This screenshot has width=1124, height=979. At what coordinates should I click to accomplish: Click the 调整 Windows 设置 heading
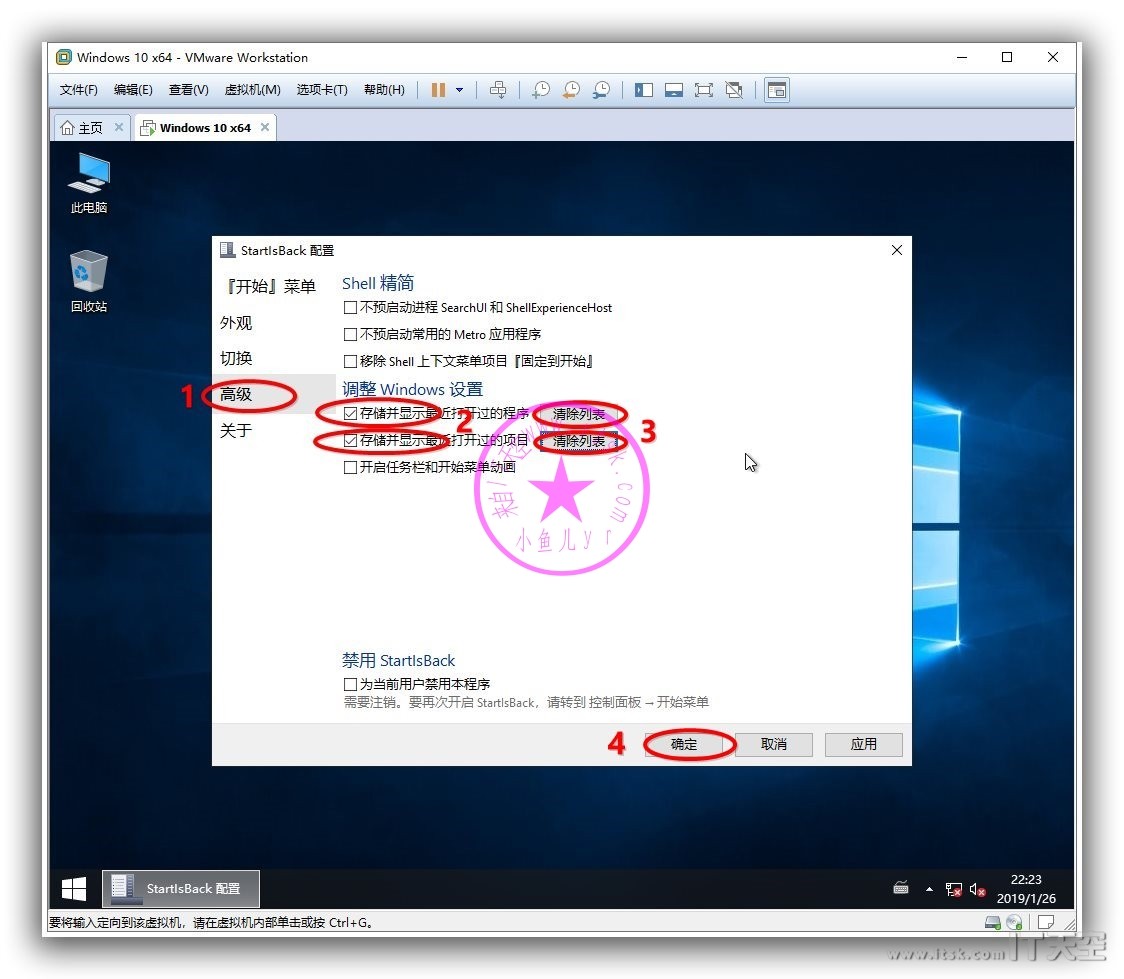click(412, 389)
